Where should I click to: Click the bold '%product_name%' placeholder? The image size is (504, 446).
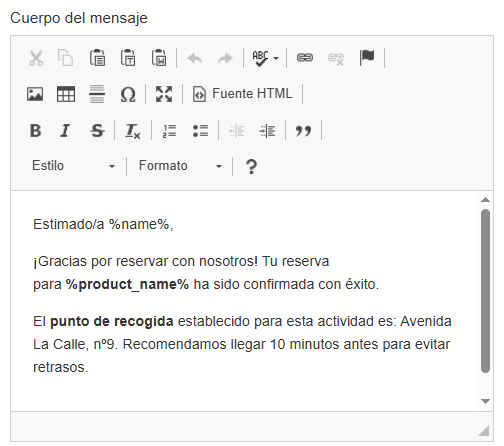(x=127, y=284)
